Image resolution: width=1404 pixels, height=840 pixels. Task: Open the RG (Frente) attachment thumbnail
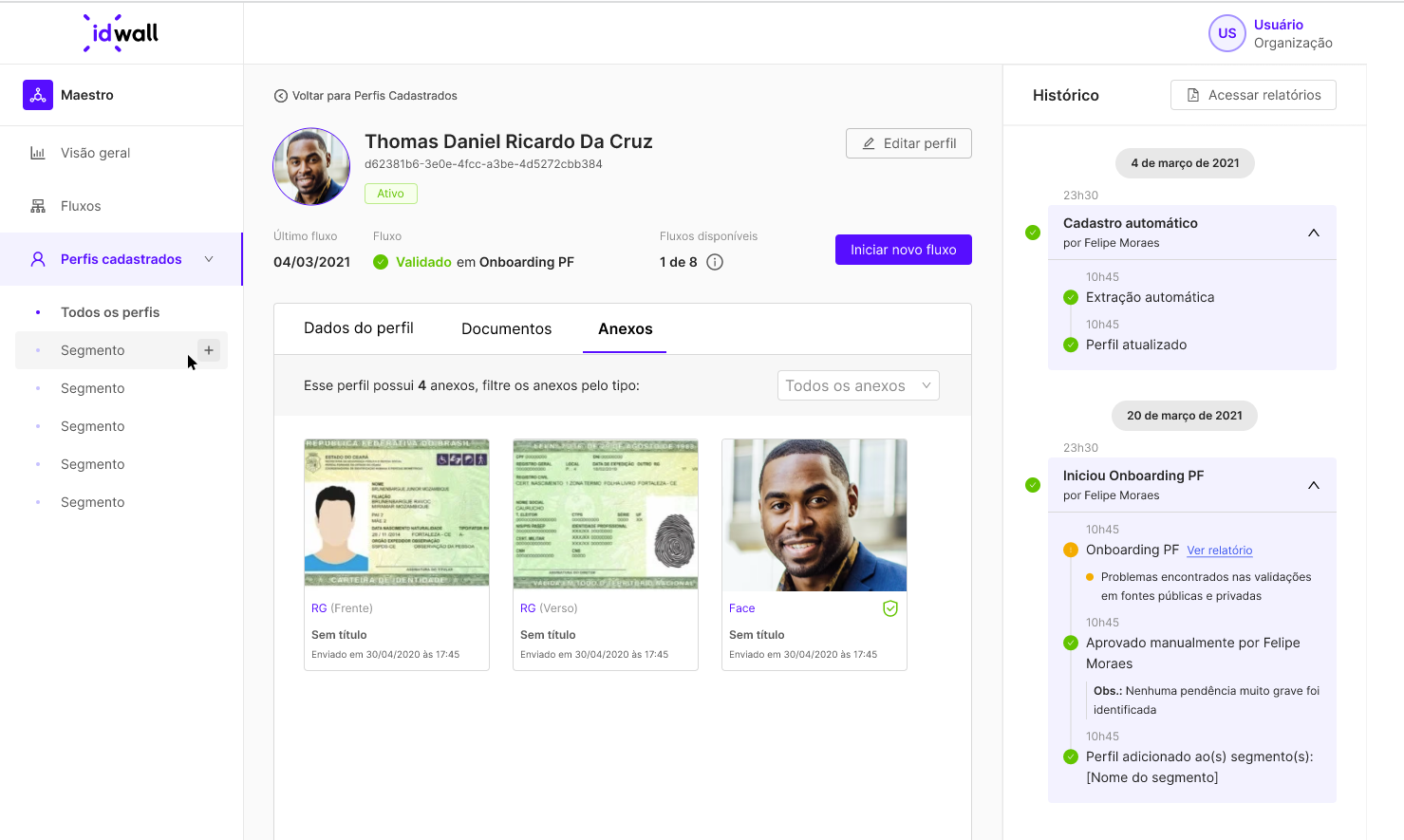[396, 513]
